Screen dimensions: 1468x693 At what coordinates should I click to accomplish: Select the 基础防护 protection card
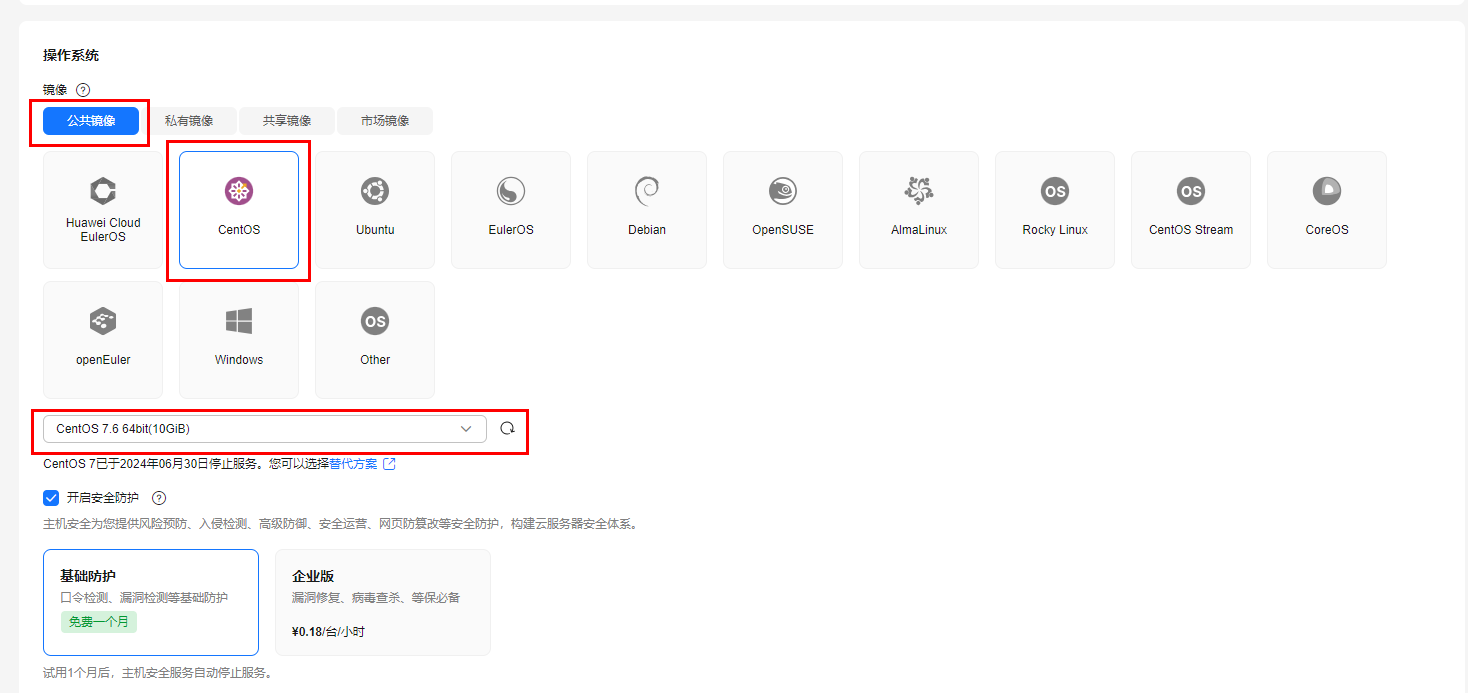[x=151, y=602]
